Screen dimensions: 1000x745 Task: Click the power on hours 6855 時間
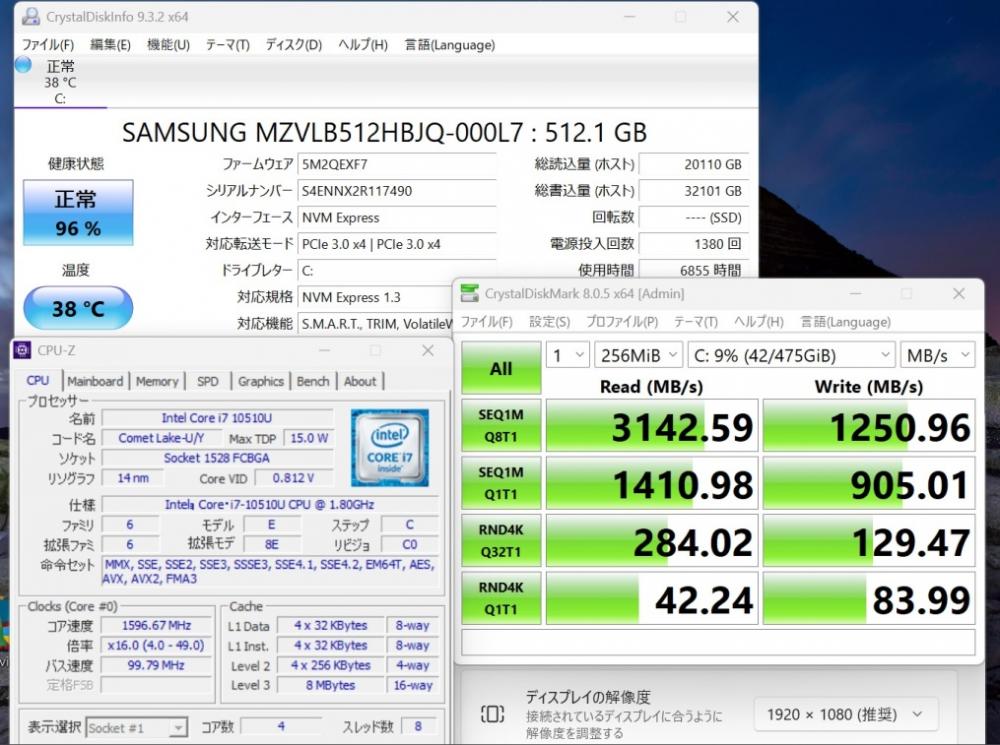tap(693, 270)
